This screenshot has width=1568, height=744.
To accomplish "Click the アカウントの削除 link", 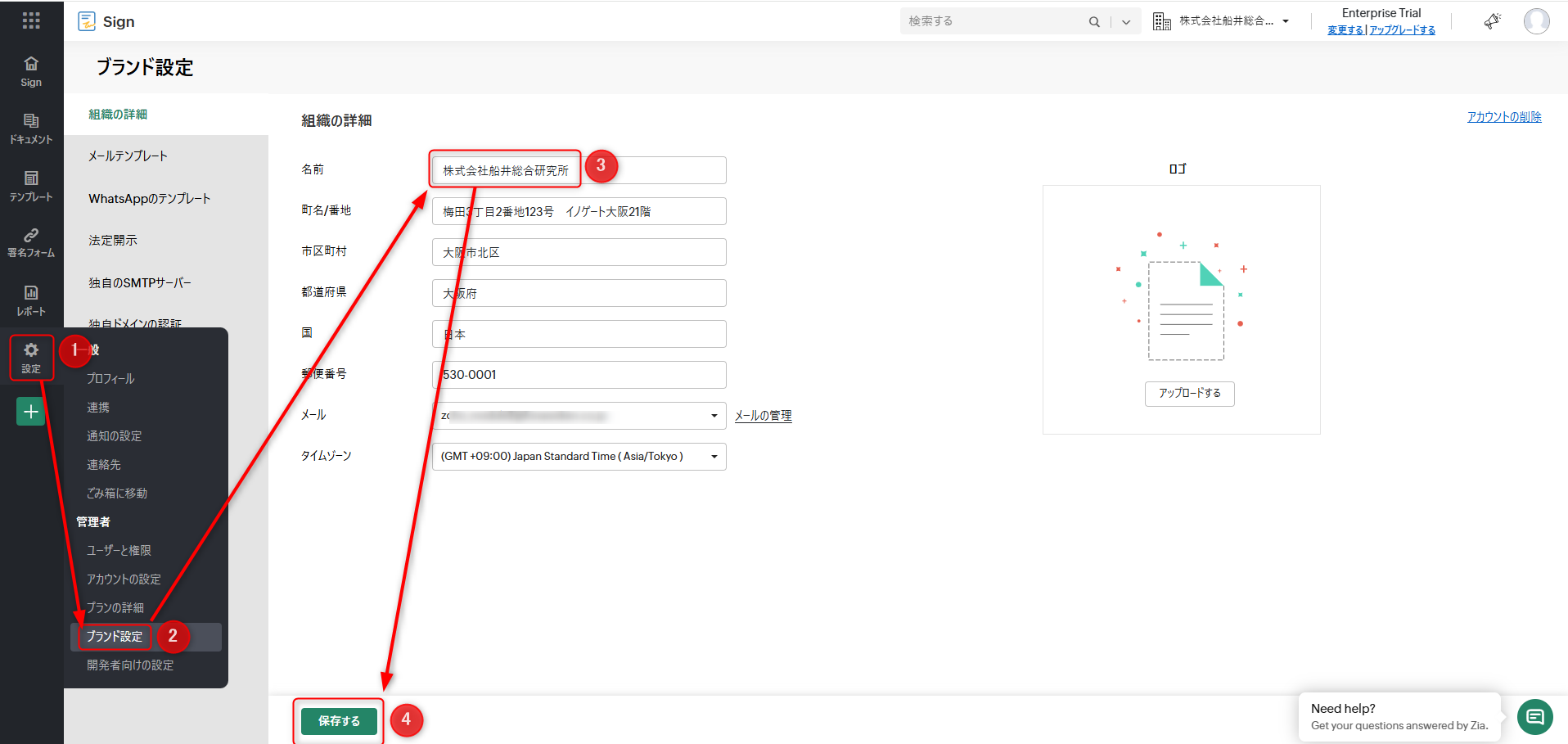I will pyautogui.click(x=1503, y=117).
